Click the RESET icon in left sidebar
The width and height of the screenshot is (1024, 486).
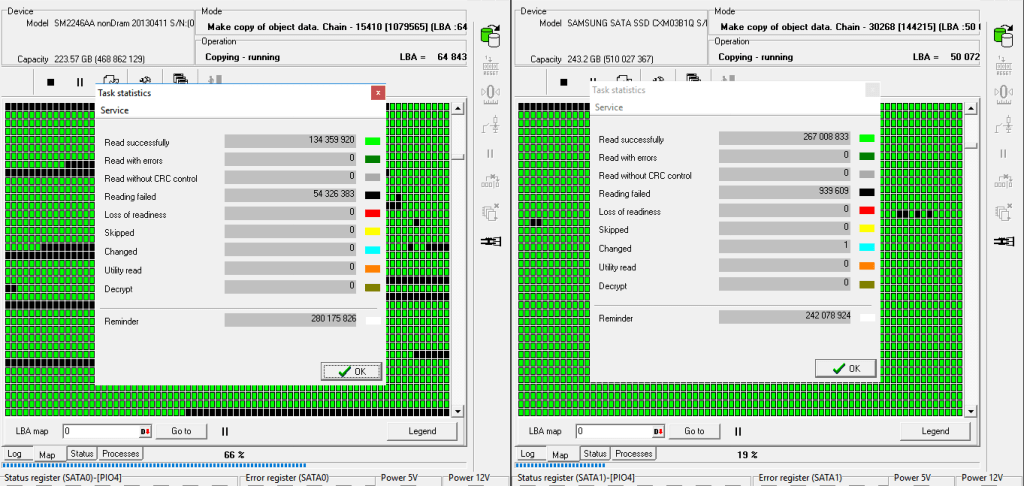[490, 66]
